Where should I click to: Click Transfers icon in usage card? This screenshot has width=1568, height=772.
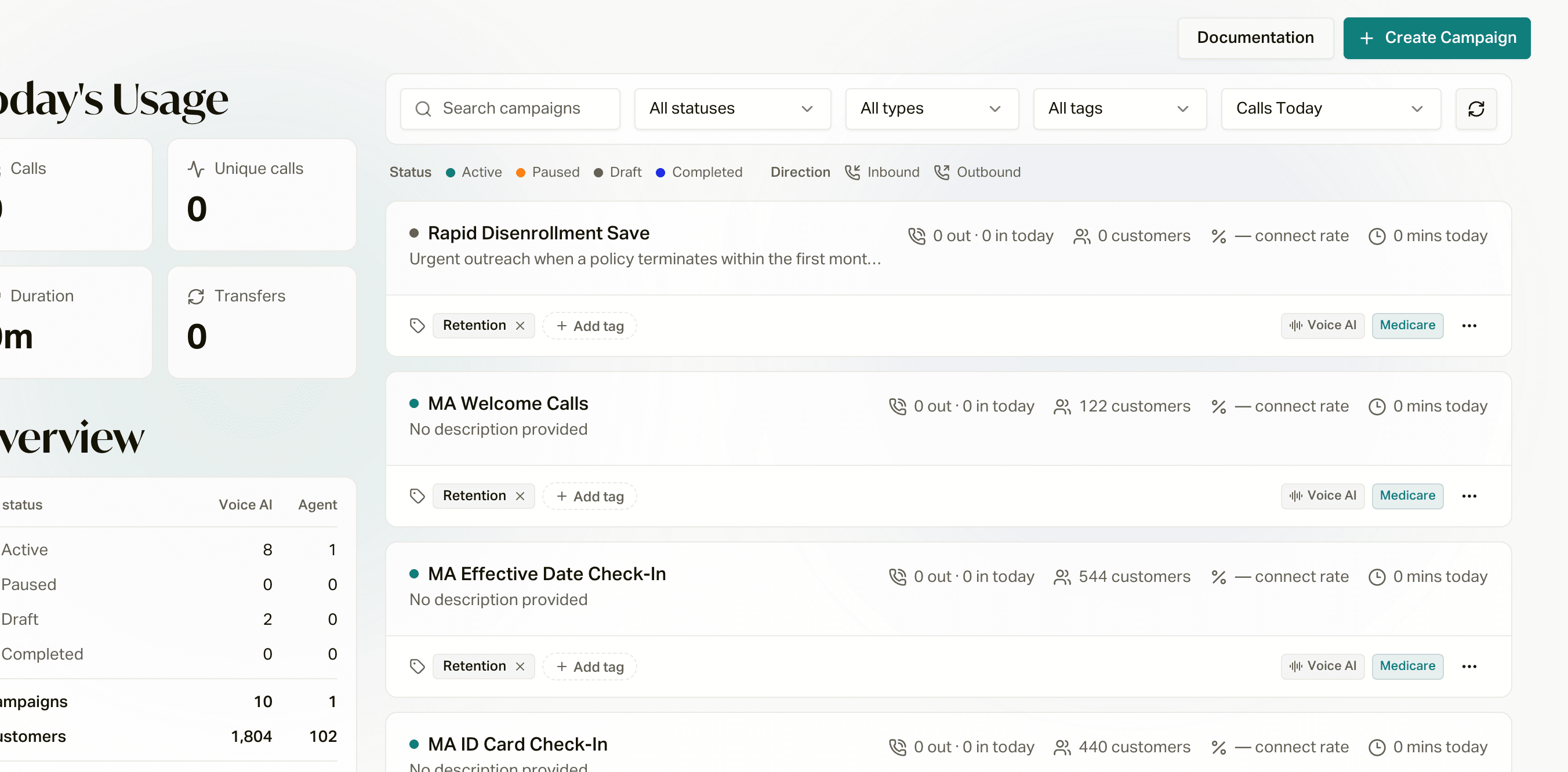coord(196,296)
